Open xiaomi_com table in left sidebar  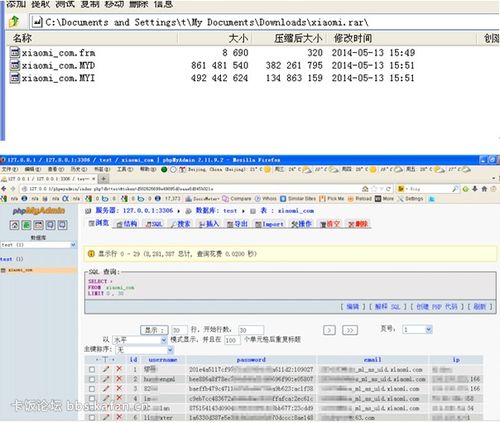pyautogui.click(x=20, y=270)
